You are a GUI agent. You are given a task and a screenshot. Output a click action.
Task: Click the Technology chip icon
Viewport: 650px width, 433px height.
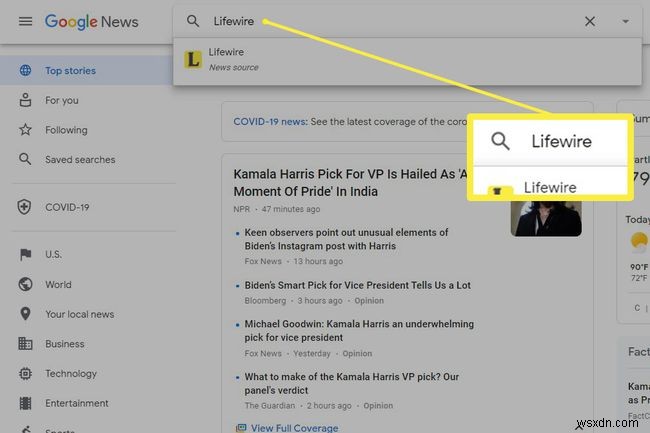[25, 374]
